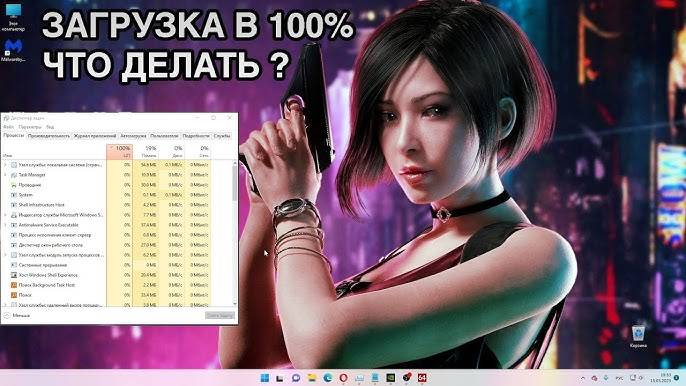Open File Explorer from the taskbar
The width and height of the screenshot is (686, 386).
click(x=312, y=378)
